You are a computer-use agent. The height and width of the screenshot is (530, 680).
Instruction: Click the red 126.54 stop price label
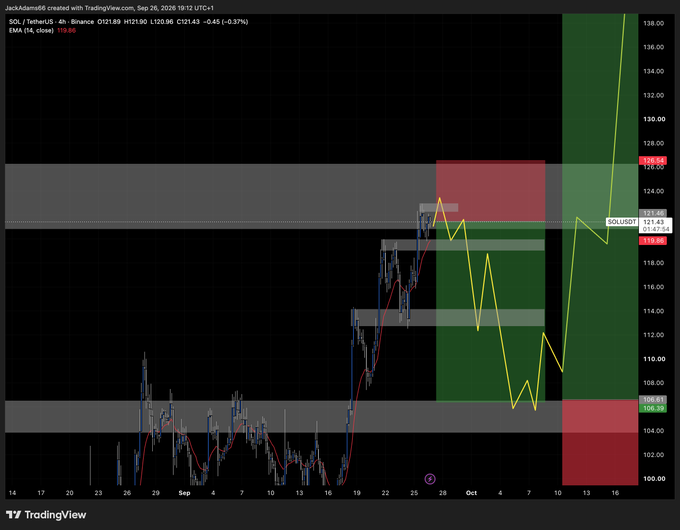[x=653, y=160]
